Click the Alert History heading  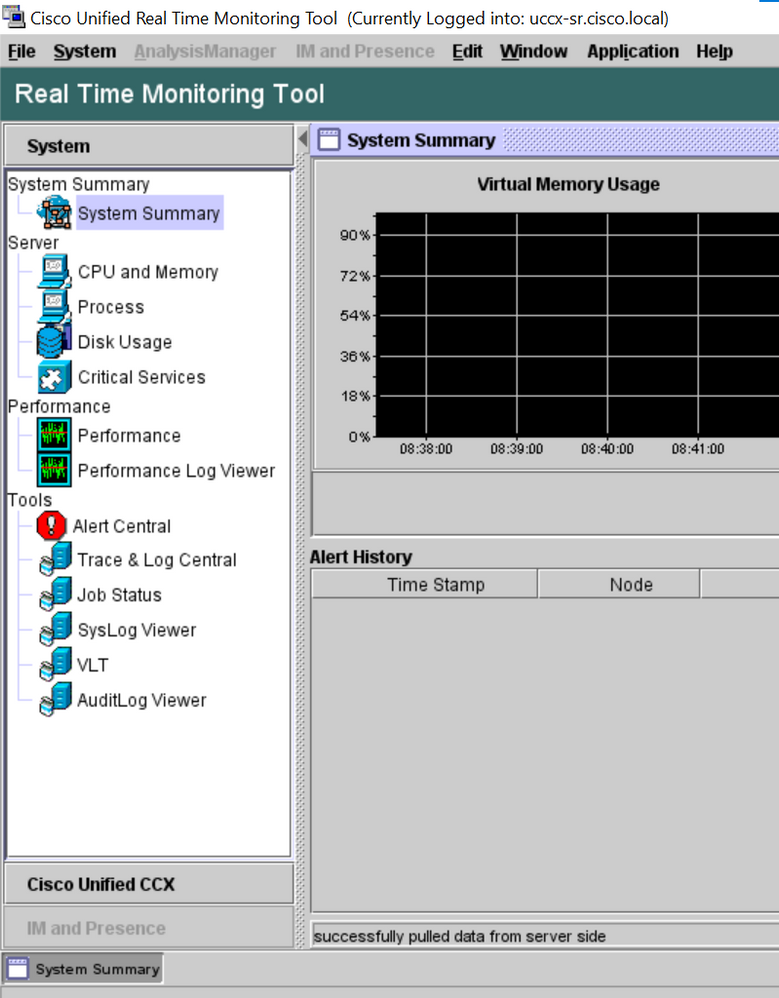(361, 557)
